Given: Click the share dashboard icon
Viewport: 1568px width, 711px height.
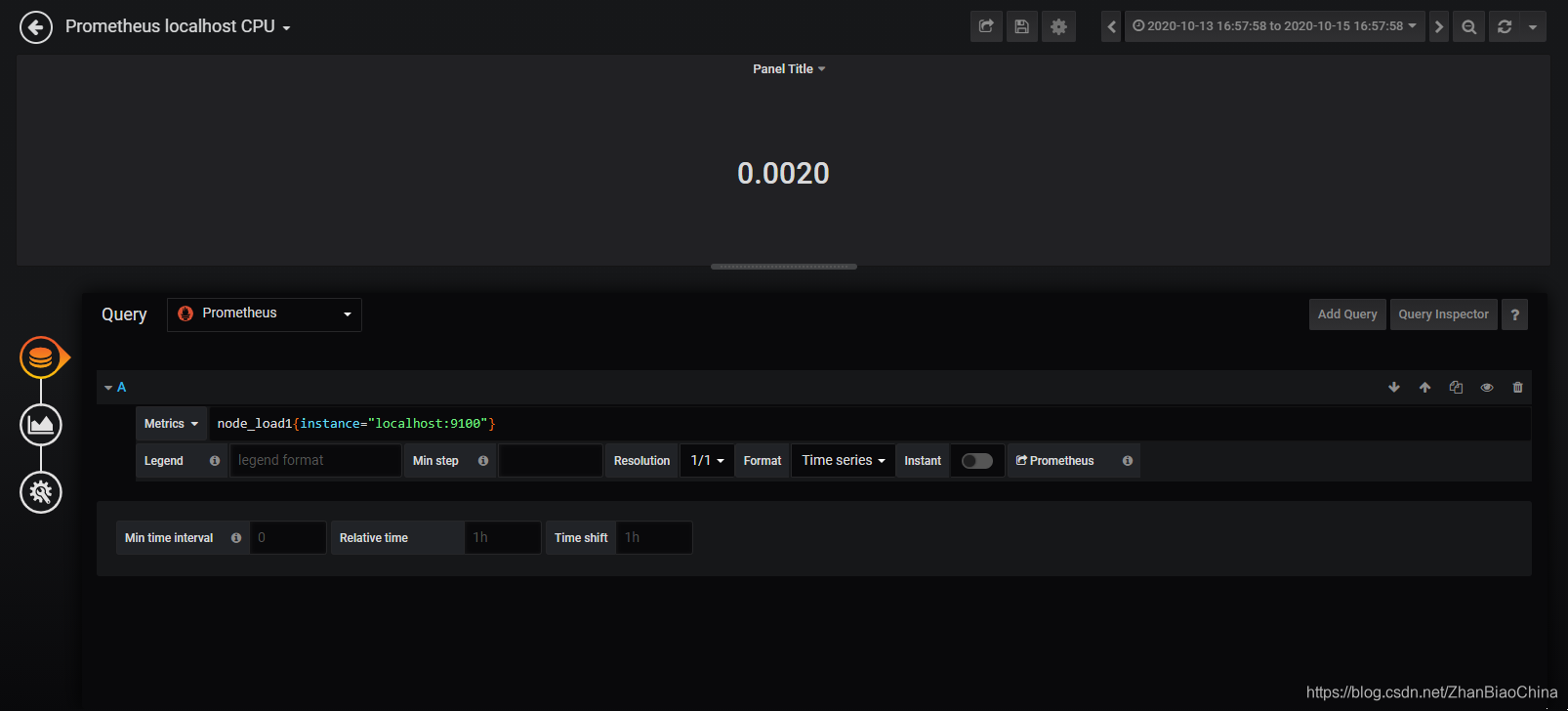Looking at the screenshot, I should tap(986, 26).
